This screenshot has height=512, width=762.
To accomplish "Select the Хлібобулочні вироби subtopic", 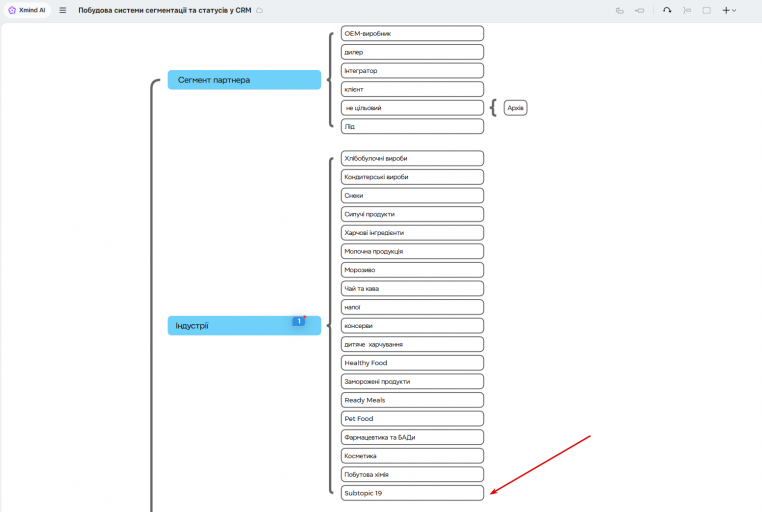I will [412, 158].
